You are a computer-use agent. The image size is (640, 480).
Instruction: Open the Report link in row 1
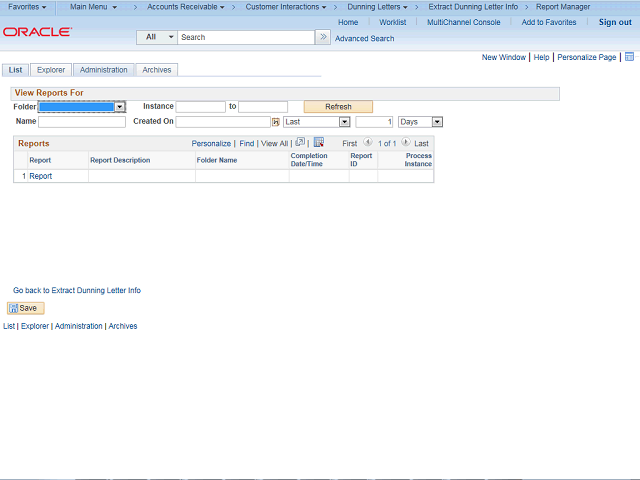pos(40,176)
